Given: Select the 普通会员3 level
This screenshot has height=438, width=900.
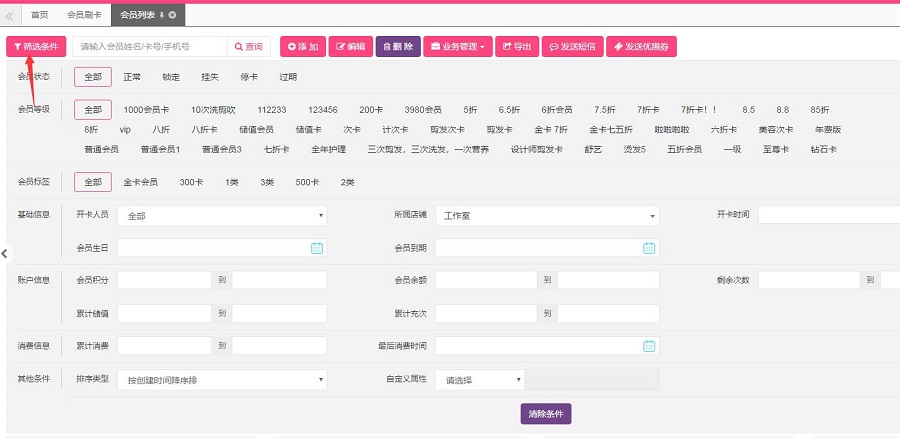Looking at the screenshot, I should click(222, 149).
